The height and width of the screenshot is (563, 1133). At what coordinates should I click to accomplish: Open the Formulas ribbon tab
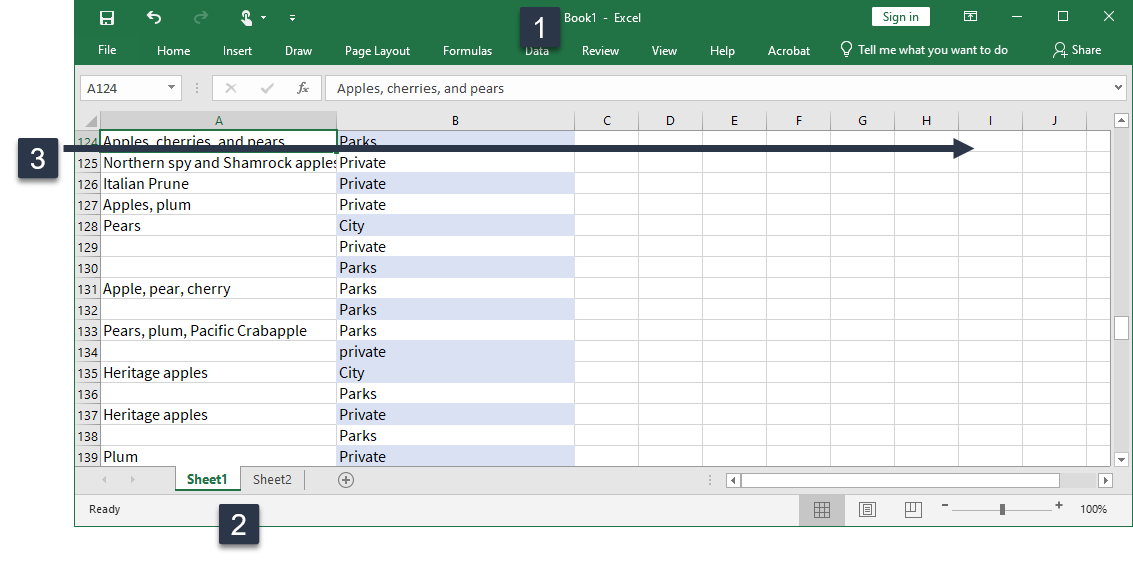[x=467, y=51]
